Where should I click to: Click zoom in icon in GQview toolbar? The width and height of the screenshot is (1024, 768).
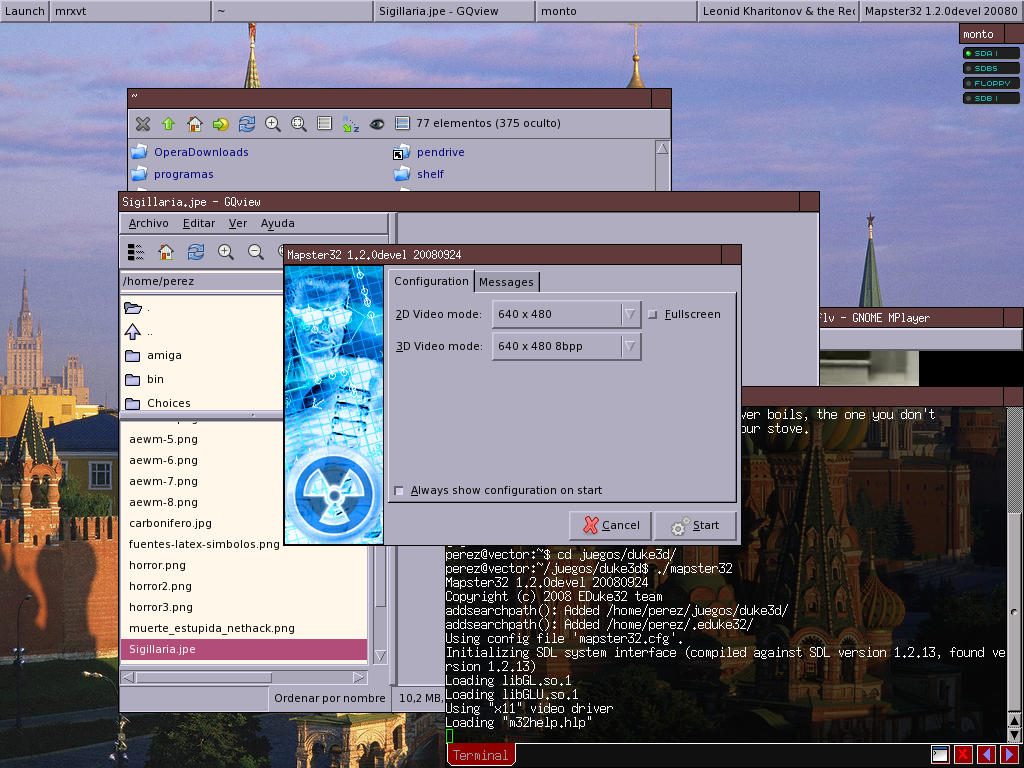click(x=226, y=252)
